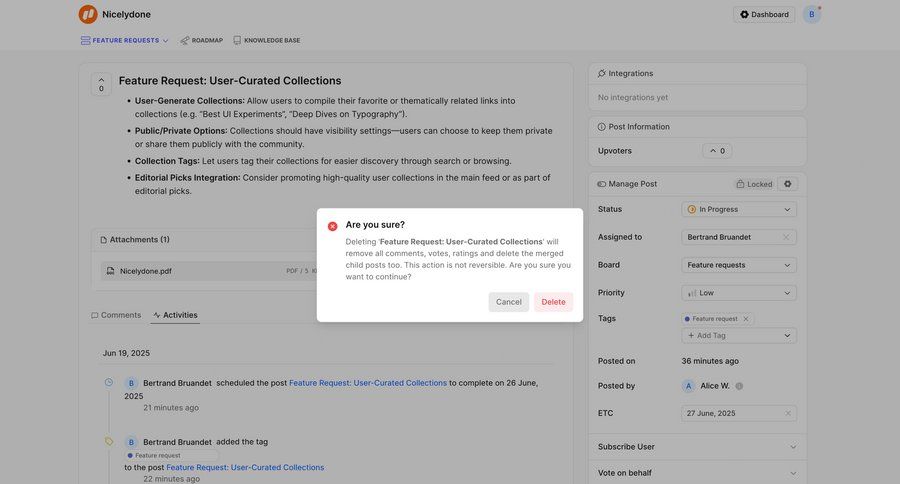Open the Priority Low dropdown
This screenshot has height=484, width=900.
click(x=739, y=293)
